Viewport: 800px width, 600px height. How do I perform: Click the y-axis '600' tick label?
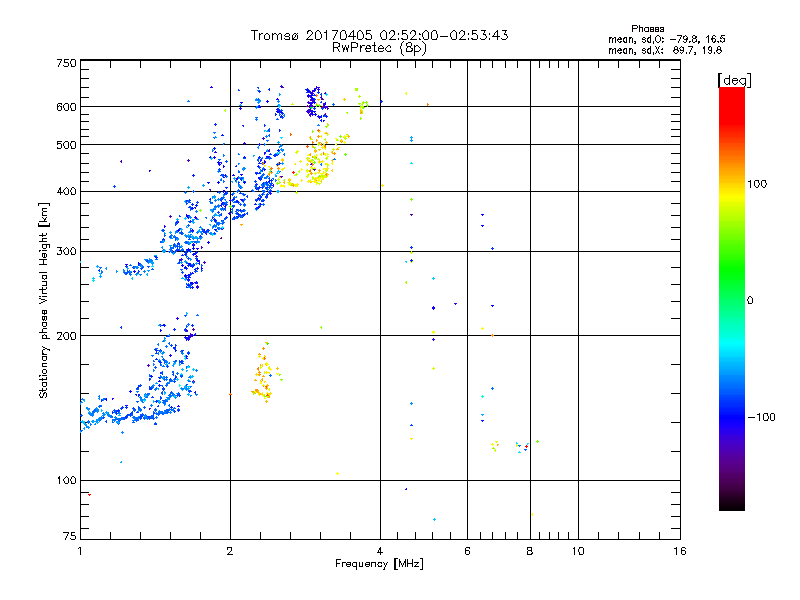(66, 107)
